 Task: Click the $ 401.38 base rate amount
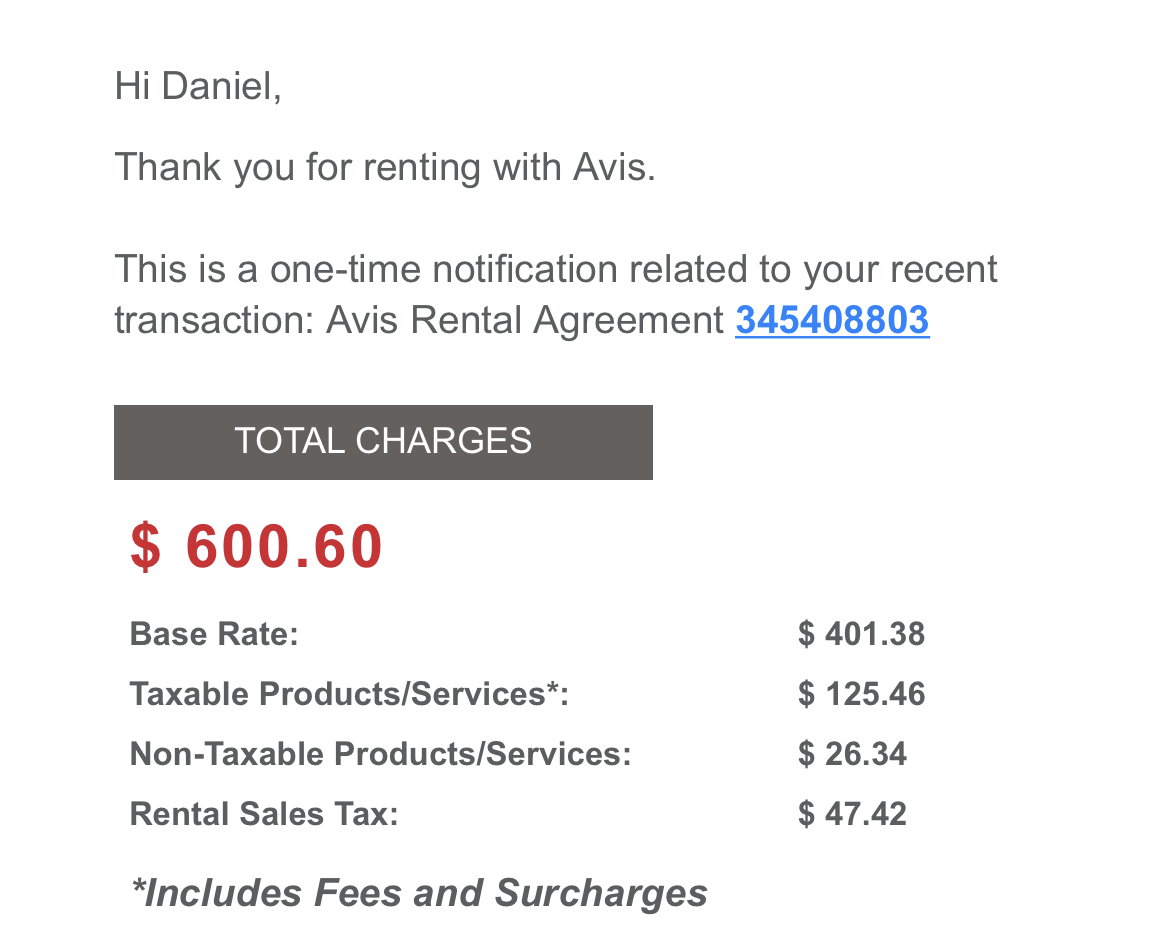point(861,634)
